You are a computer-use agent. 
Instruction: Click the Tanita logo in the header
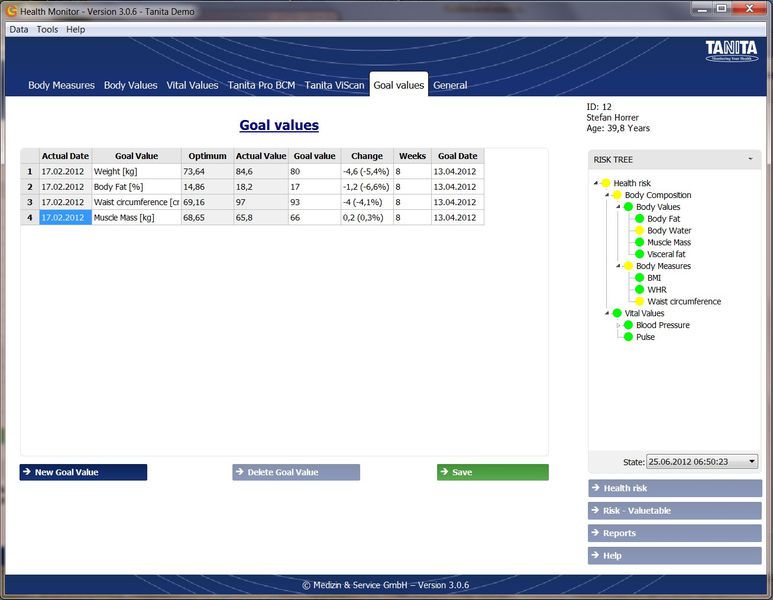click(x=731, y=51)
